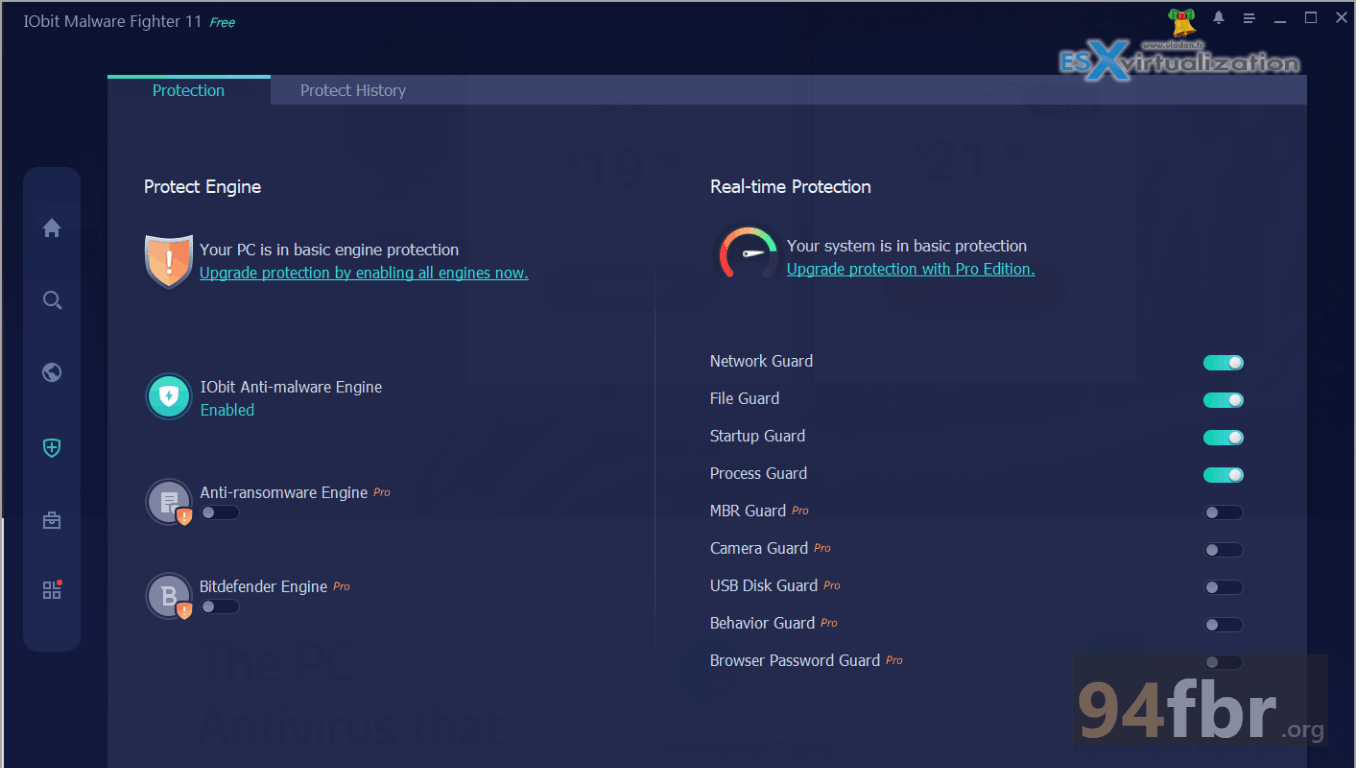This screenshot has width=1366, height=768.
Task: Click the IObit Anti-malware Engine label
Action: click(x=291, y=387)
